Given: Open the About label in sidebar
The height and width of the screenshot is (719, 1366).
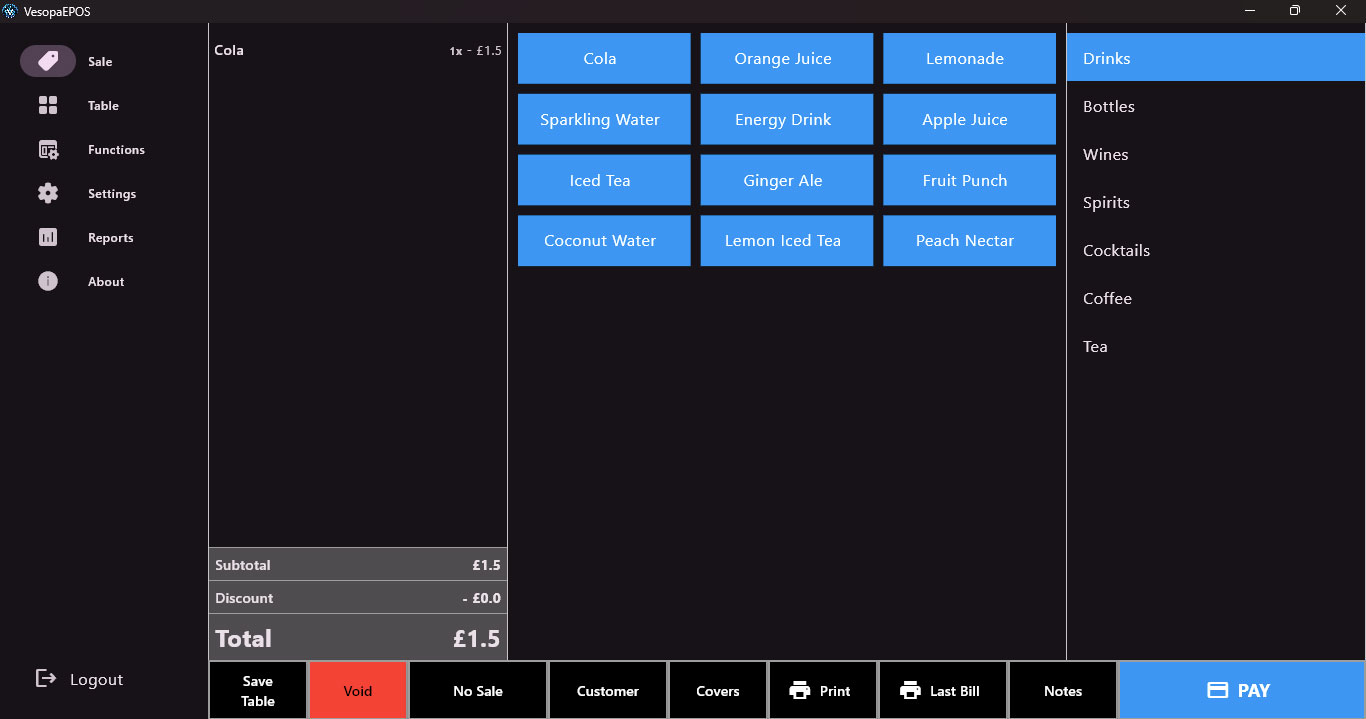Looking at the screenshot, I should tap(106, 281).
